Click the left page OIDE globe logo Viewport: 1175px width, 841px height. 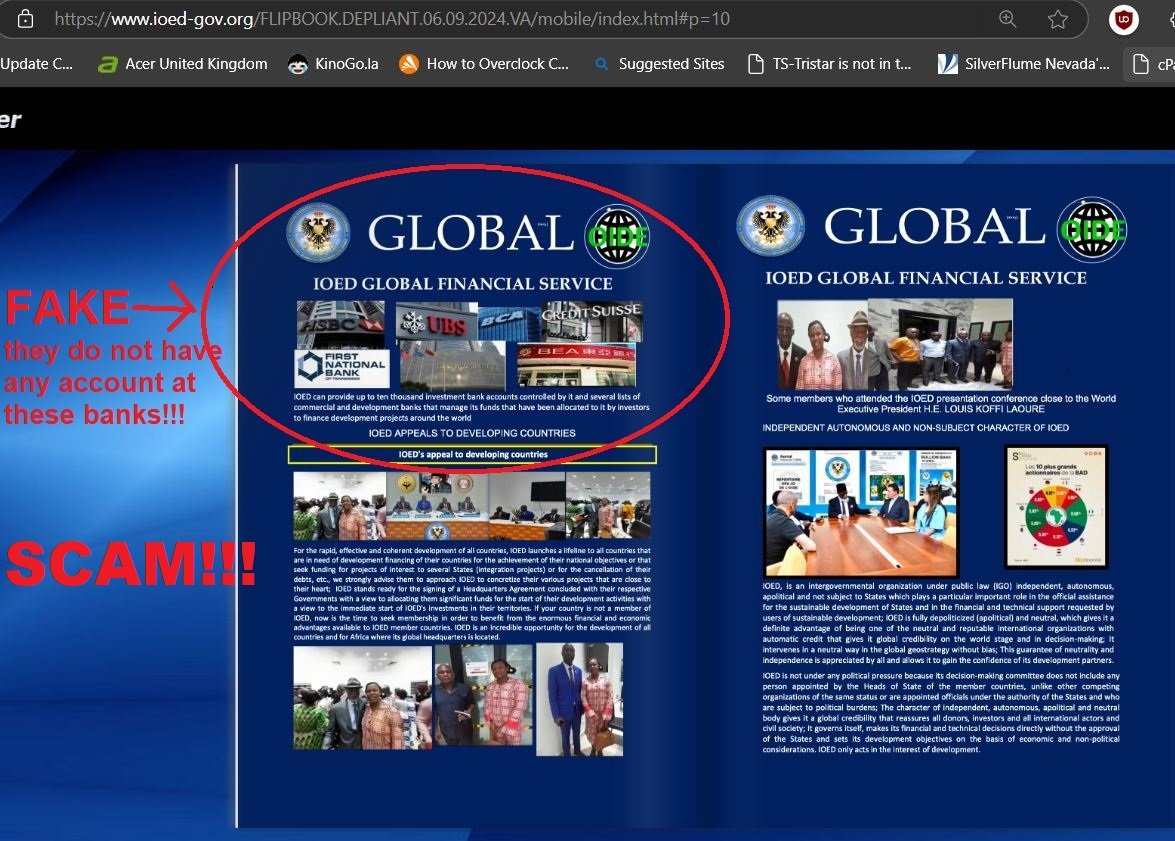(x=617, y=236)
